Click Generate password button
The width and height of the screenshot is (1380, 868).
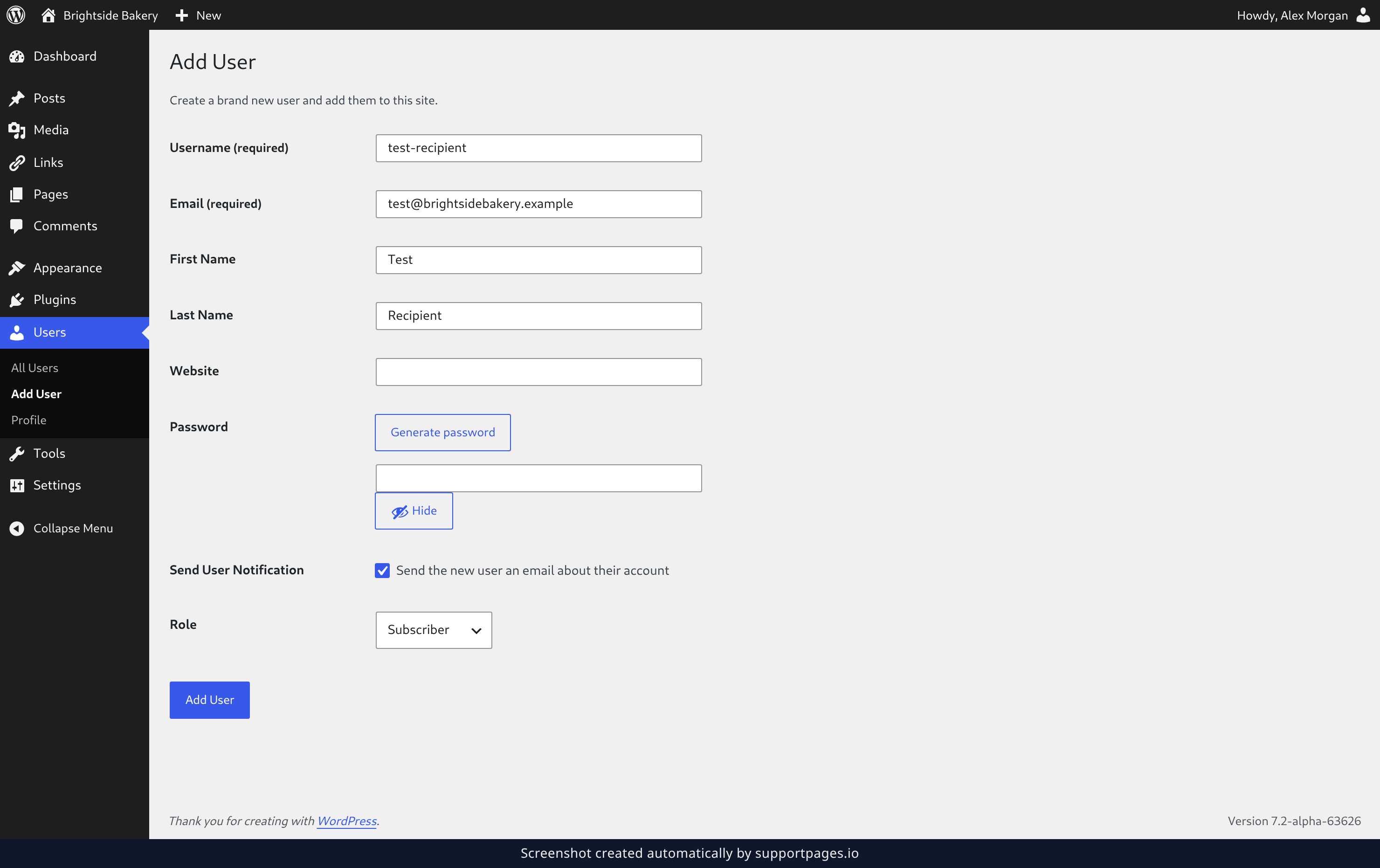tap(443, 432)
